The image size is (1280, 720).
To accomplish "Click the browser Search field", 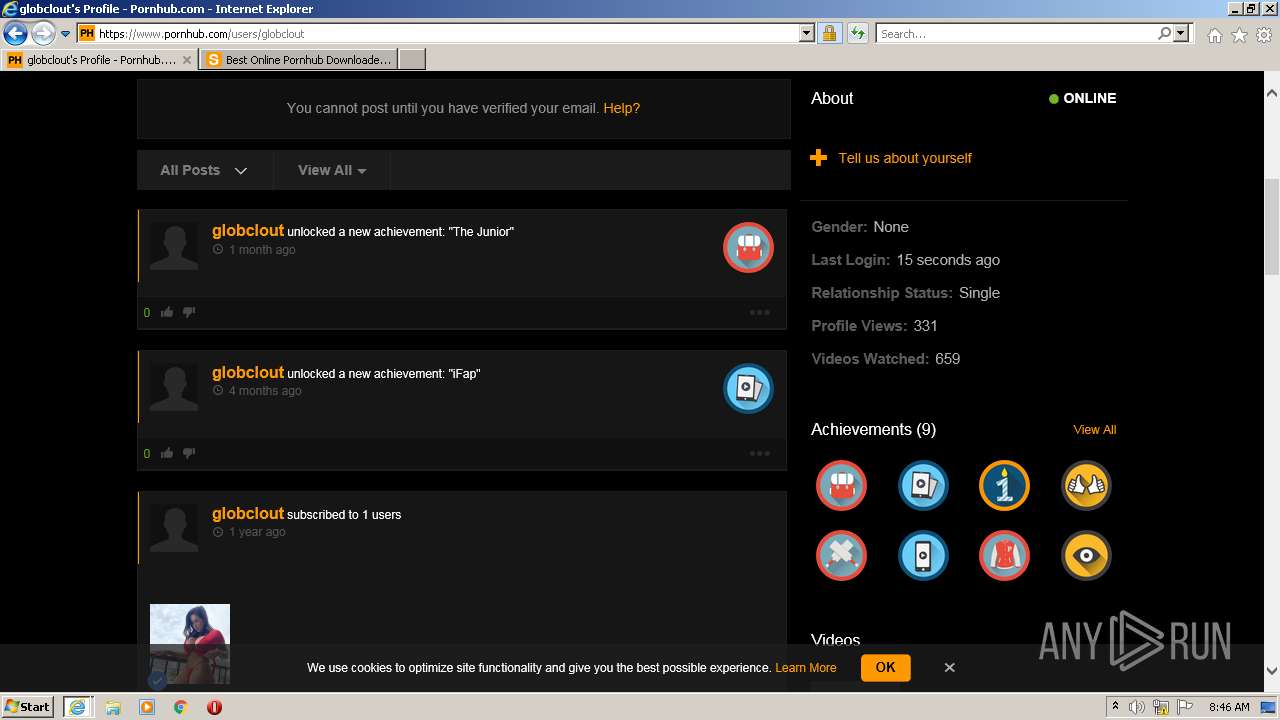I will [x=1016, y=34].
